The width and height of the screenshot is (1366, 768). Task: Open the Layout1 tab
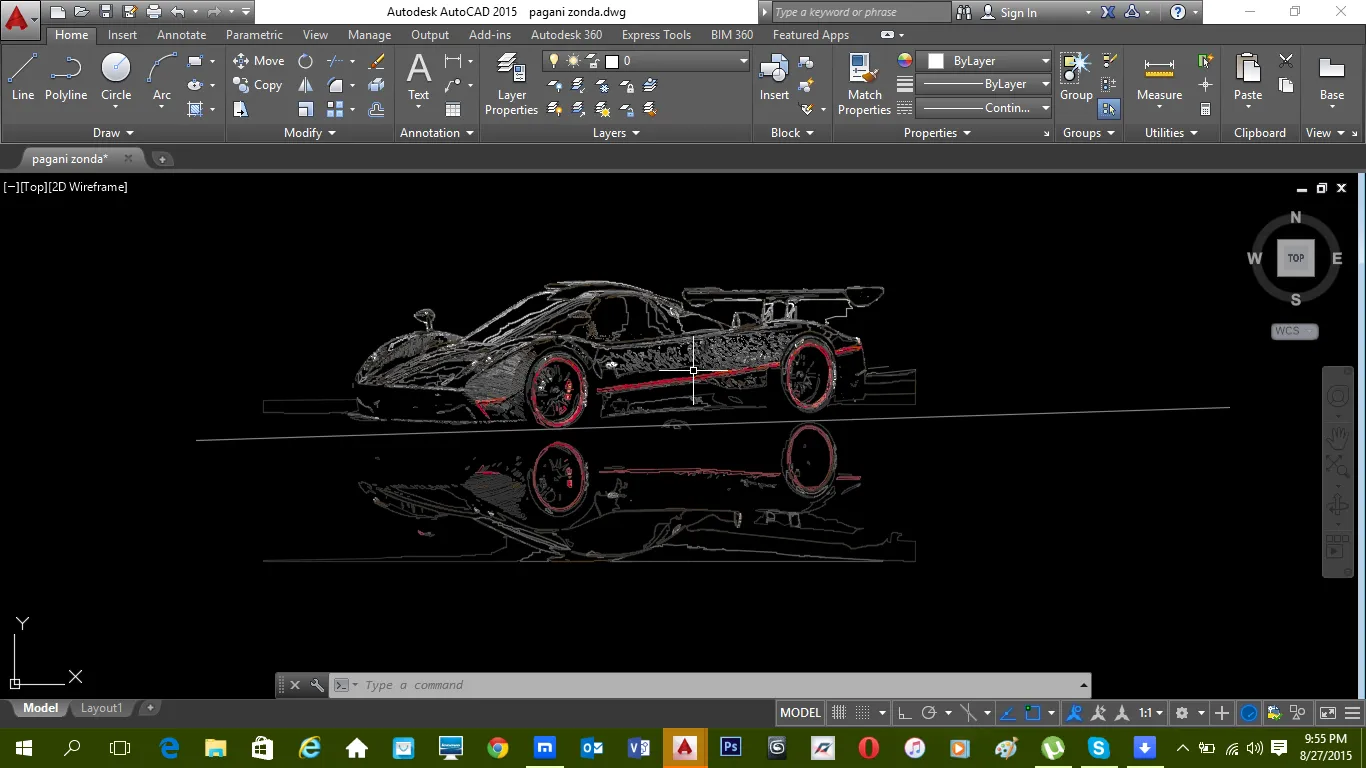coord(101,708)
